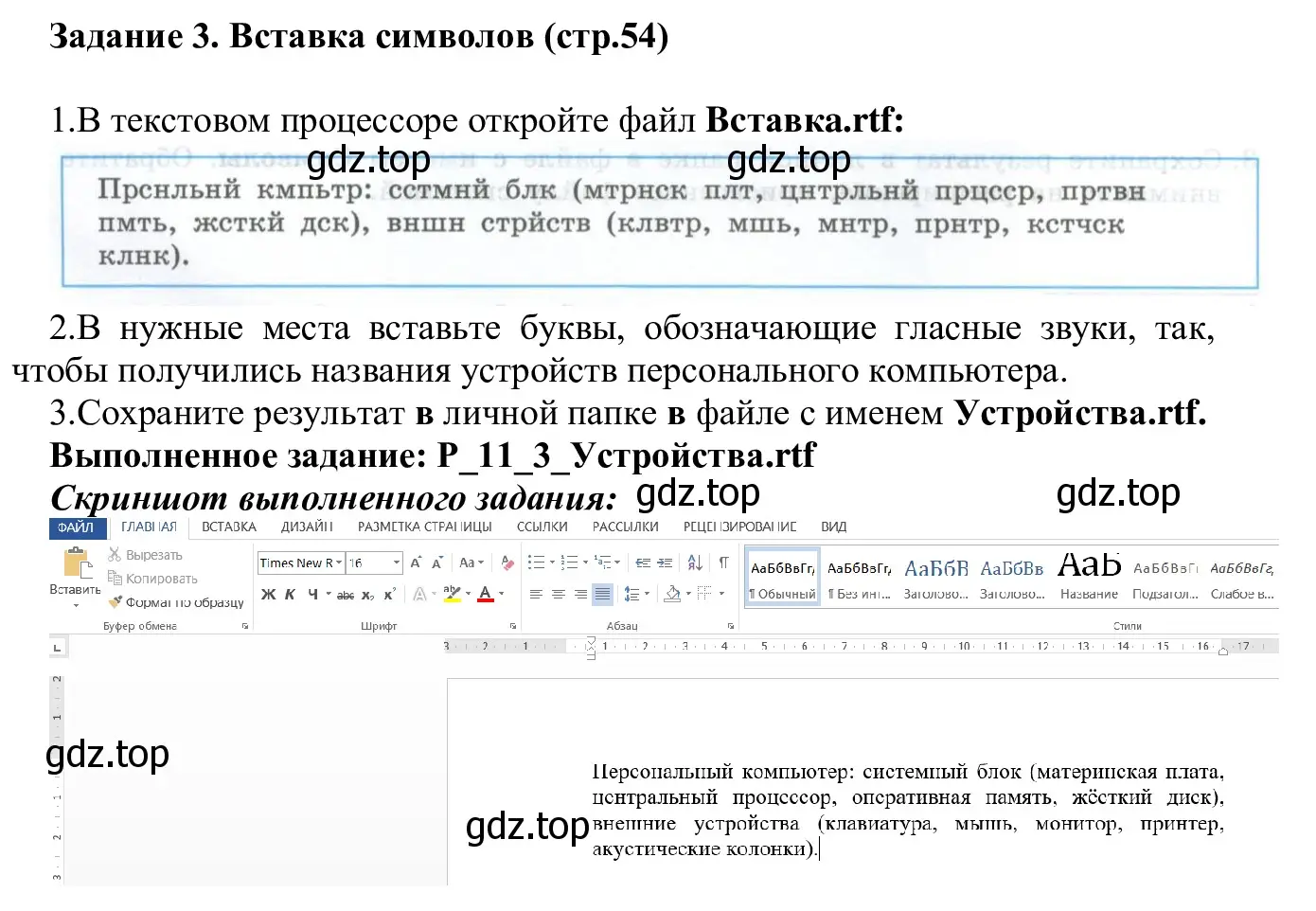Align text right

click(x=580, y=595)
